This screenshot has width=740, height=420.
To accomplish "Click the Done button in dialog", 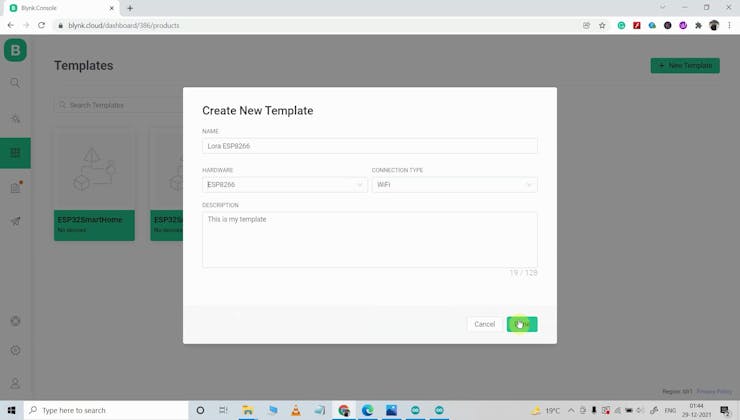I will (x=522, y=324).
